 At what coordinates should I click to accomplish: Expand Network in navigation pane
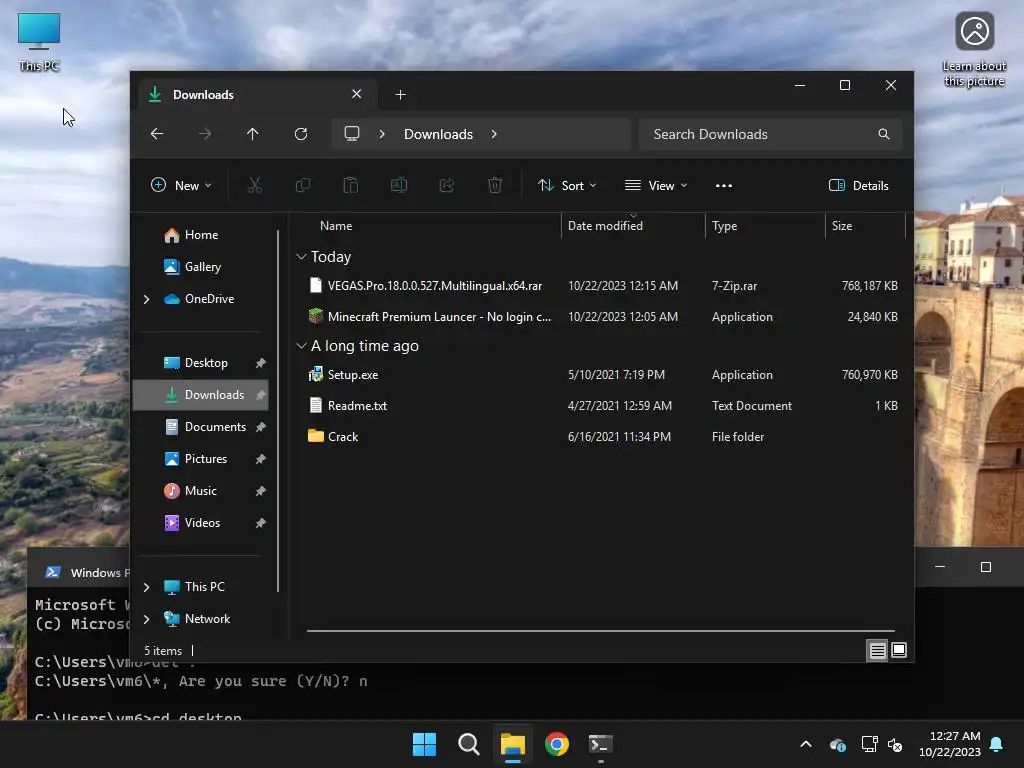tap(146, 619)
